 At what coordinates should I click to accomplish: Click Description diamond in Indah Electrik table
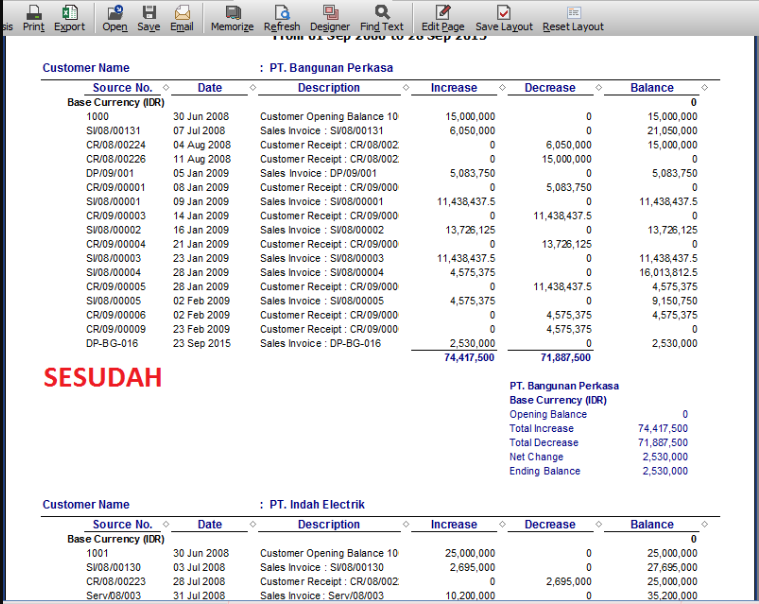coord(406,524)
